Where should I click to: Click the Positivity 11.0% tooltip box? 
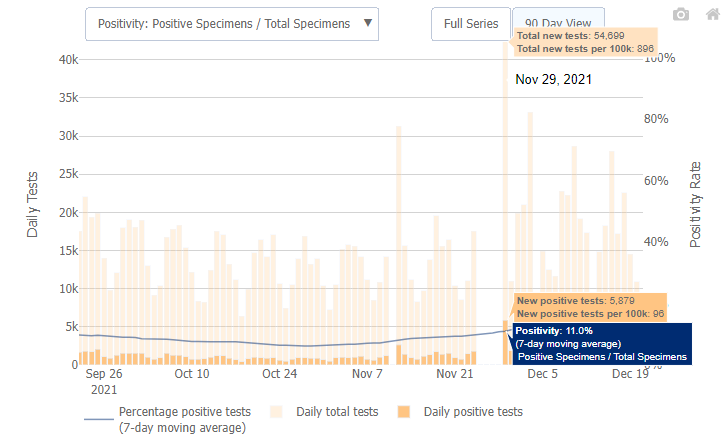point(600,343)
